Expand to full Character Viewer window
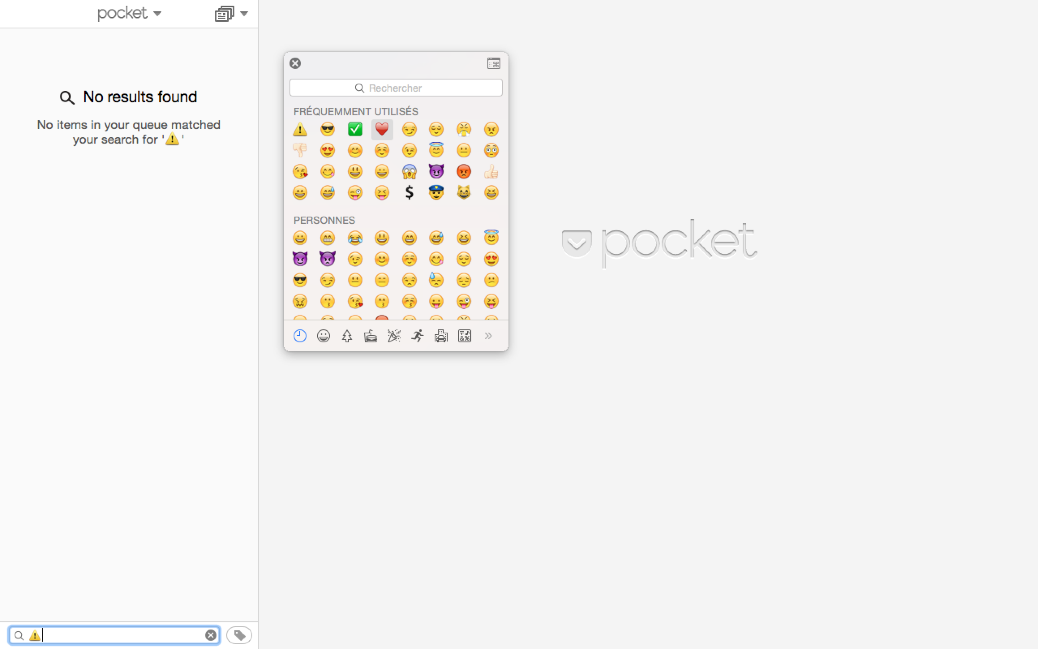Image resolution: width=1038 pixels, height=649 pixels. pyautogui.click(x=494, y=64)
